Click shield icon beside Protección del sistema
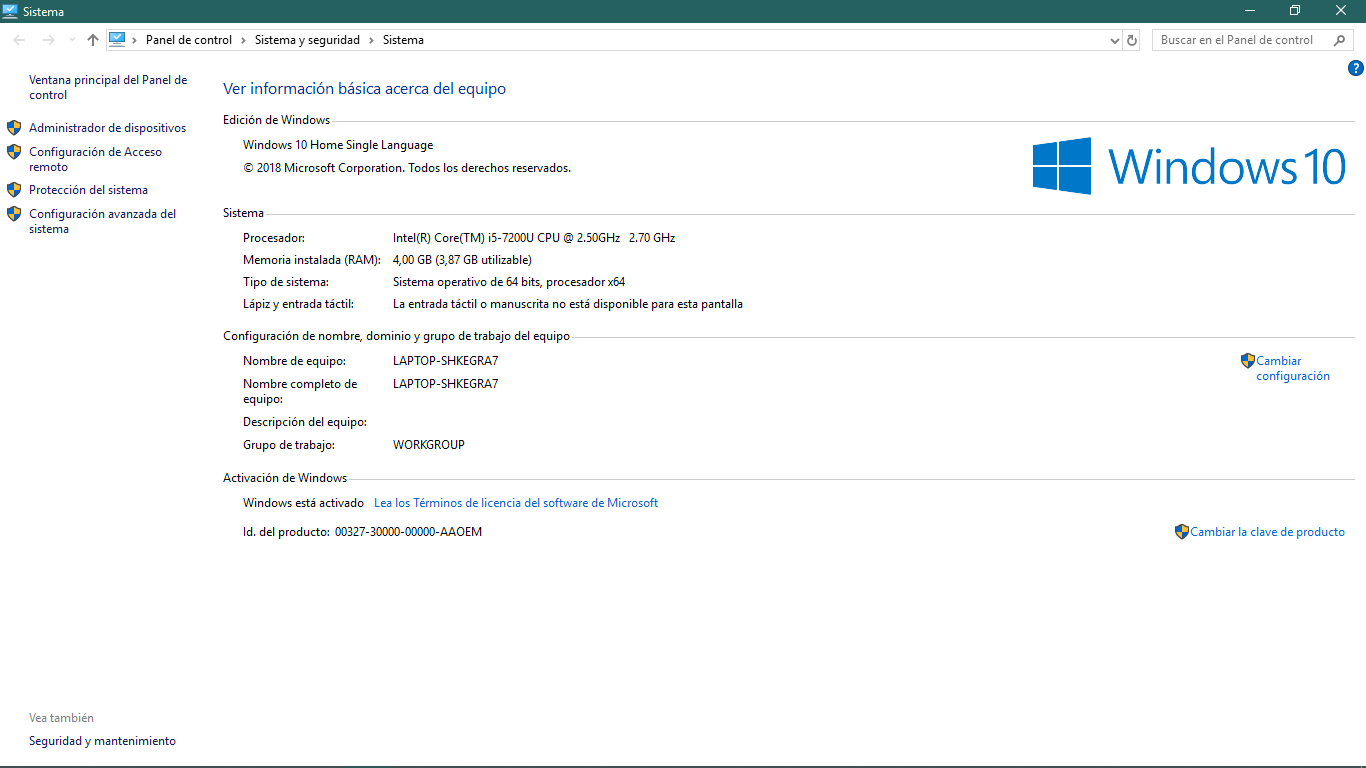The height and width of the screenshot is (768, 1366). click(x=14, y=190)
